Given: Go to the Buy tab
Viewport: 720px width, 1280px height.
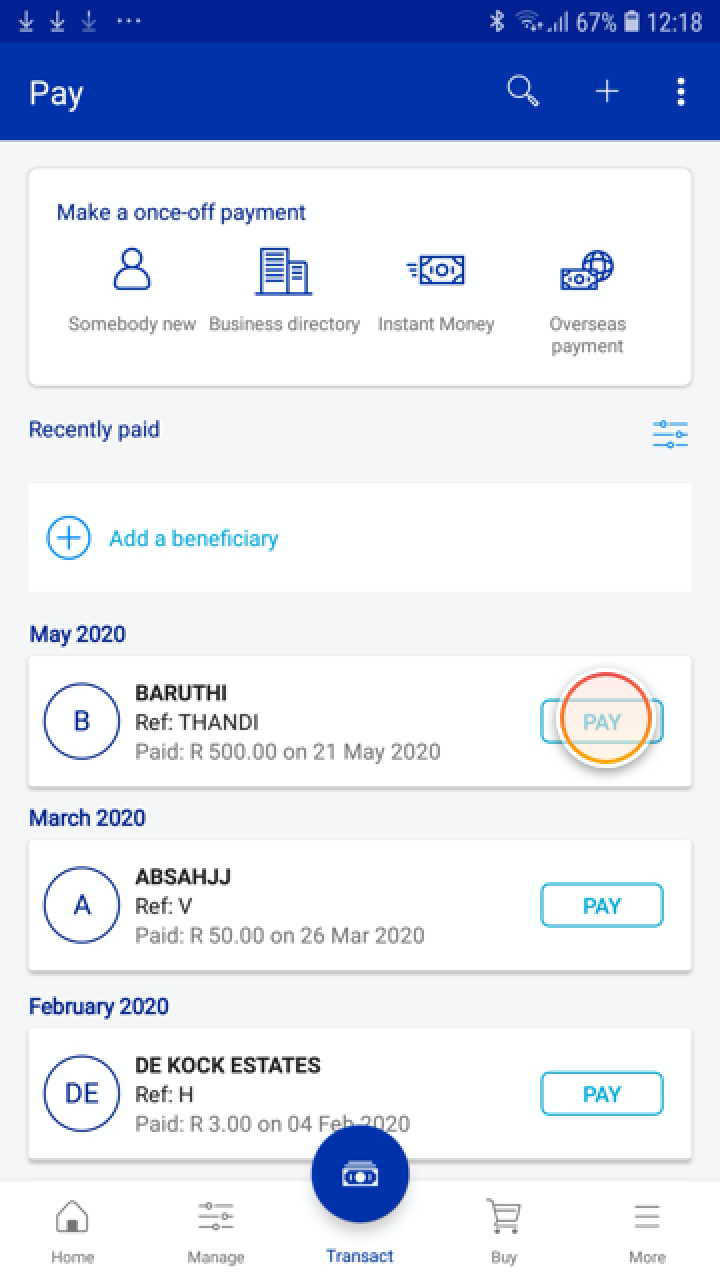Looking at the screenshot, I should (x=504, y=1230).
